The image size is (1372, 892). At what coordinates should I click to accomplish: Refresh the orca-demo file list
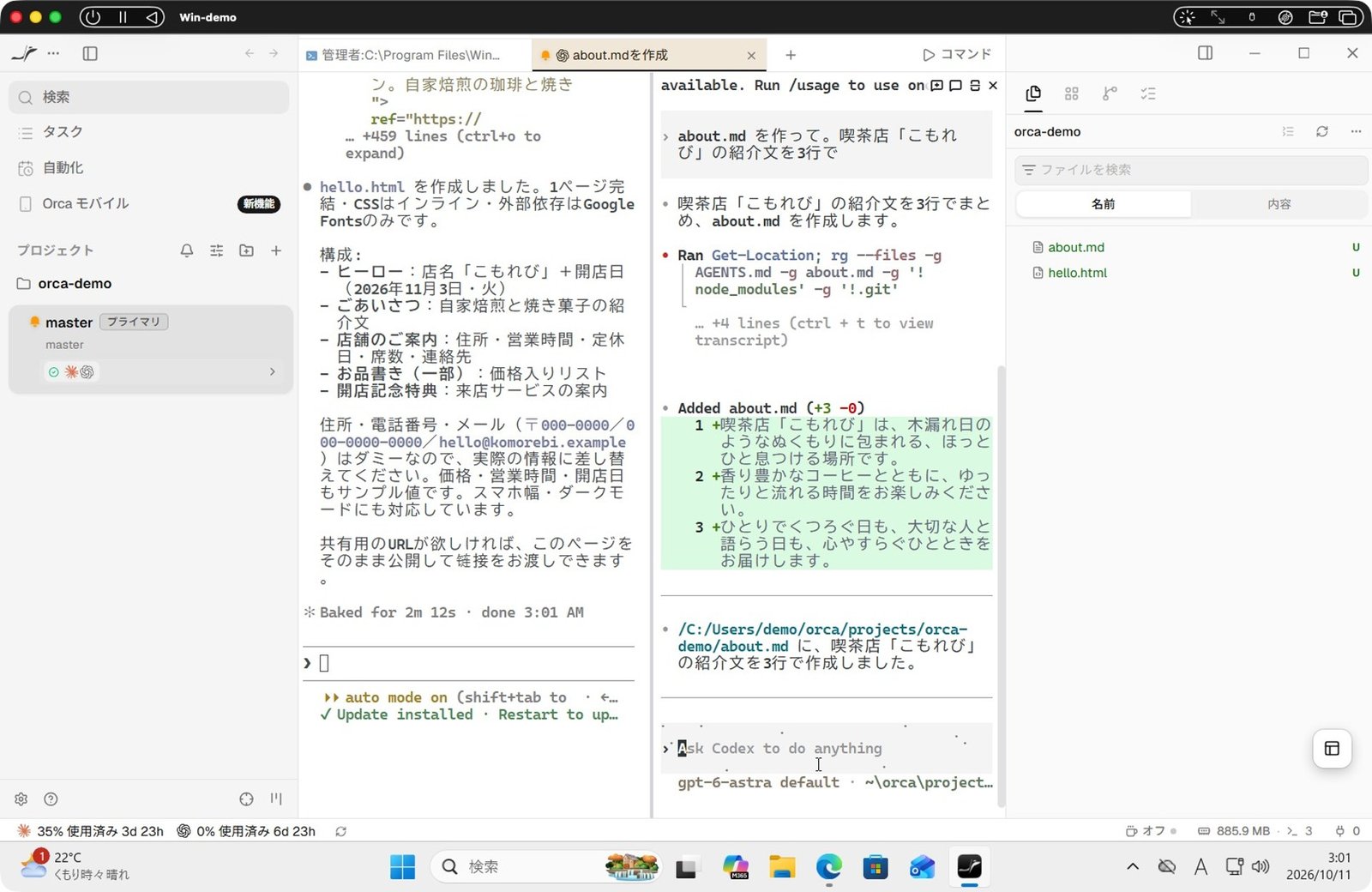[x=1322, y=131]
